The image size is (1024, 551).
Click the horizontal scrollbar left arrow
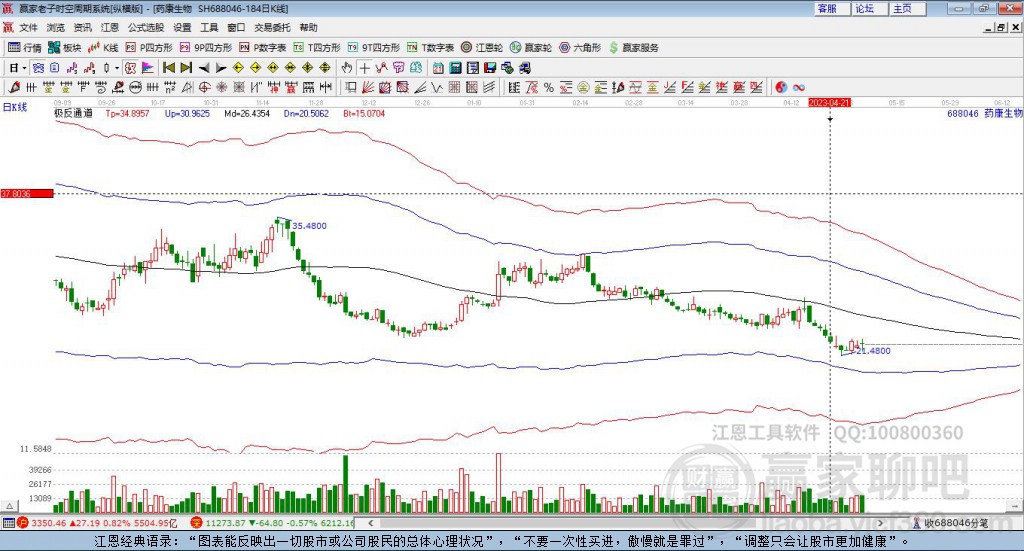pyautogui.click(x=371, y=523)
